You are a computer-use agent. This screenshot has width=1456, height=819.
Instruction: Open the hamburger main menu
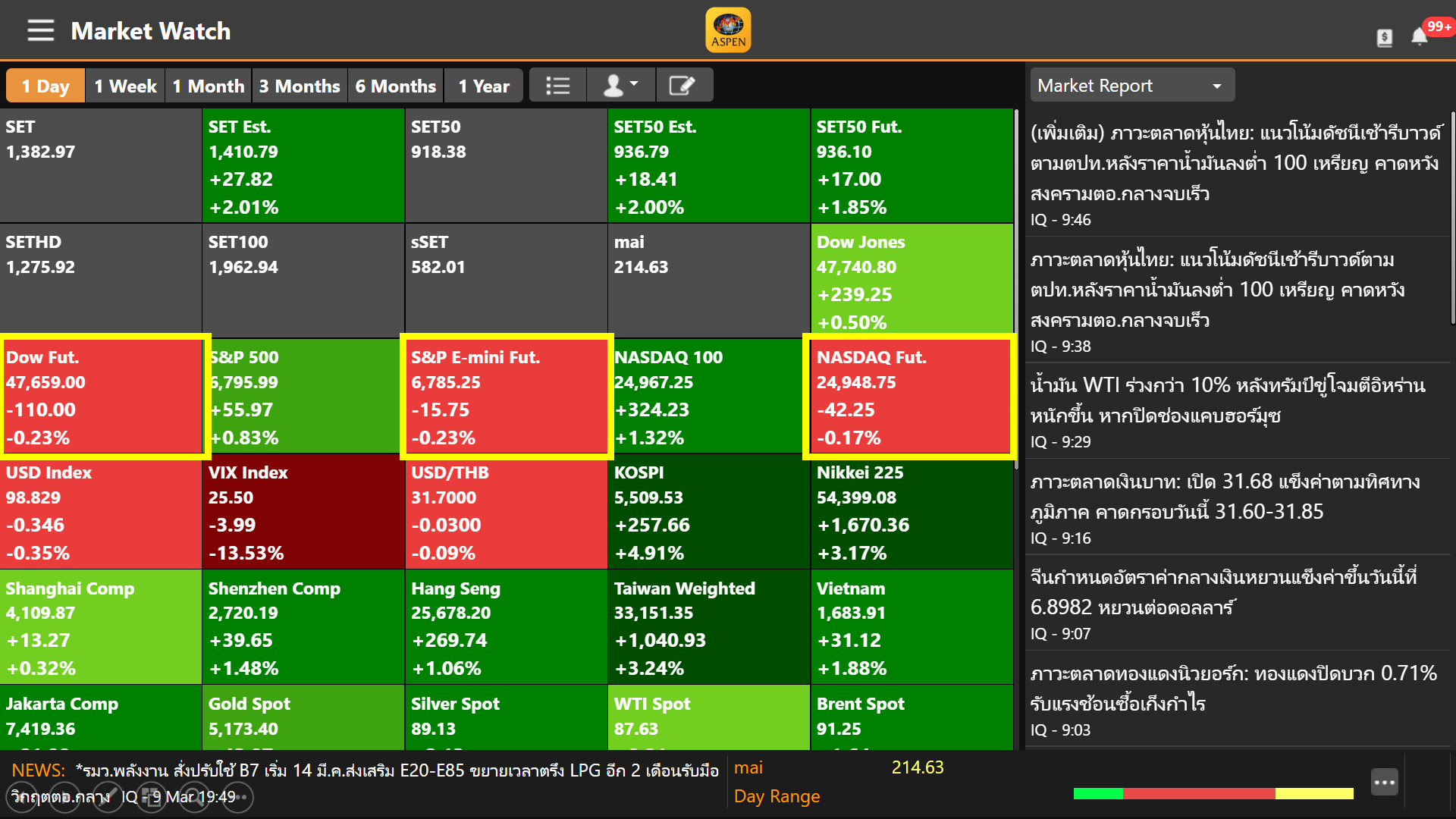[x=40, y=30]
